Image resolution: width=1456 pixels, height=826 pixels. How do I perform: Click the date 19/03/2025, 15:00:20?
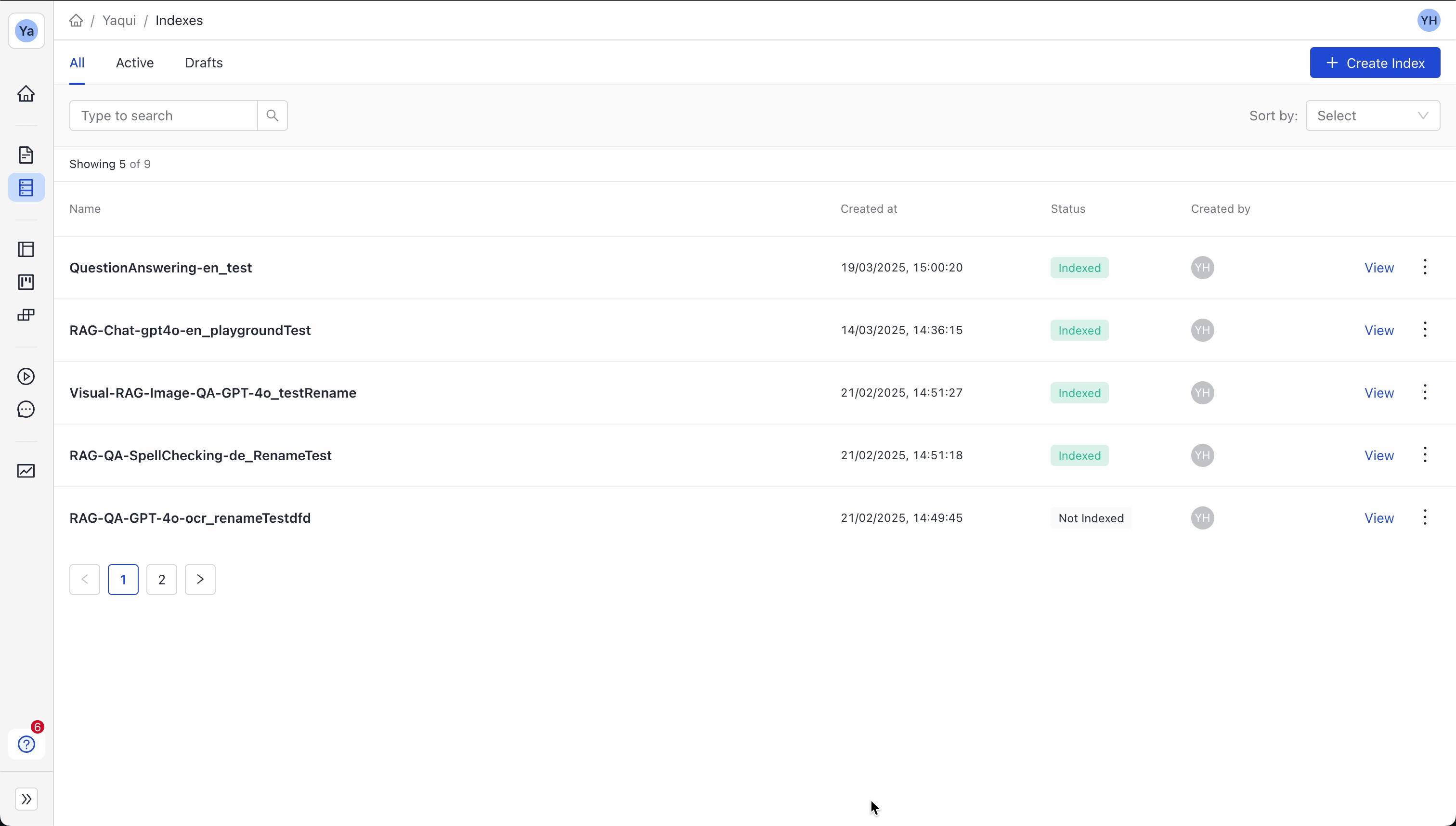tap(902, 268)
